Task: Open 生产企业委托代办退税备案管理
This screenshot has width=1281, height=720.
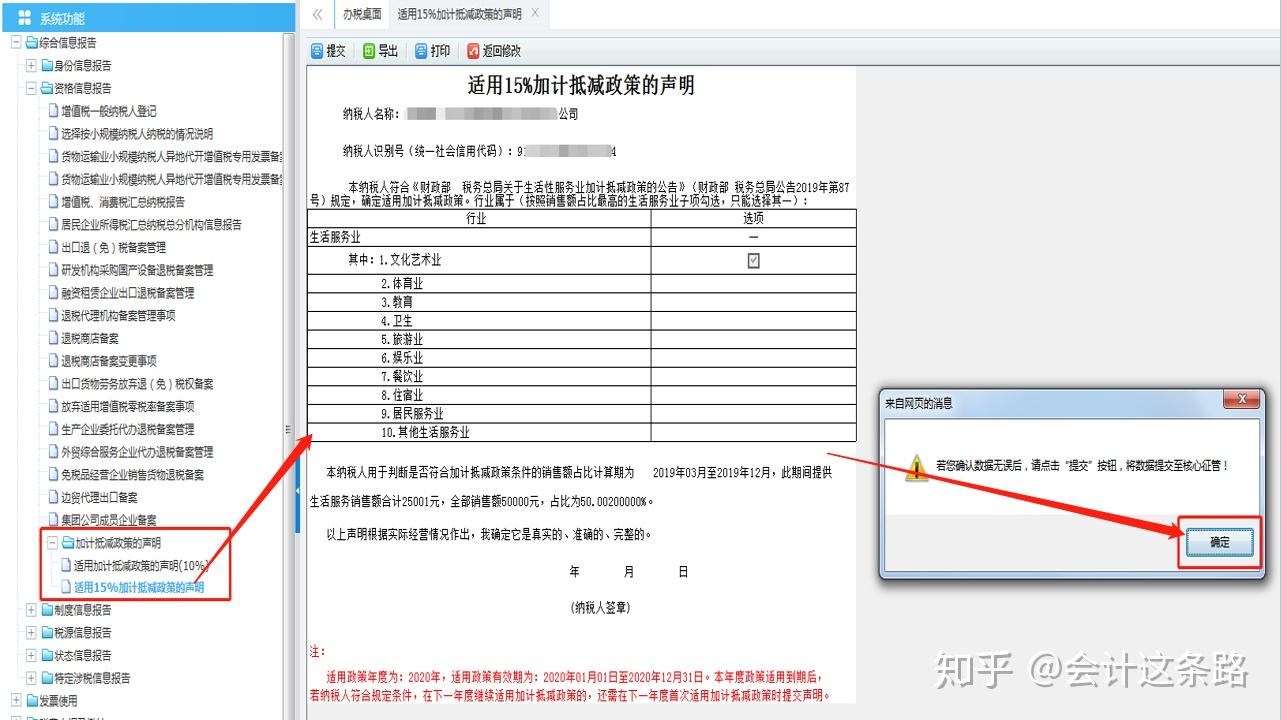Action: pyautogui.click(x=127, y=429)
